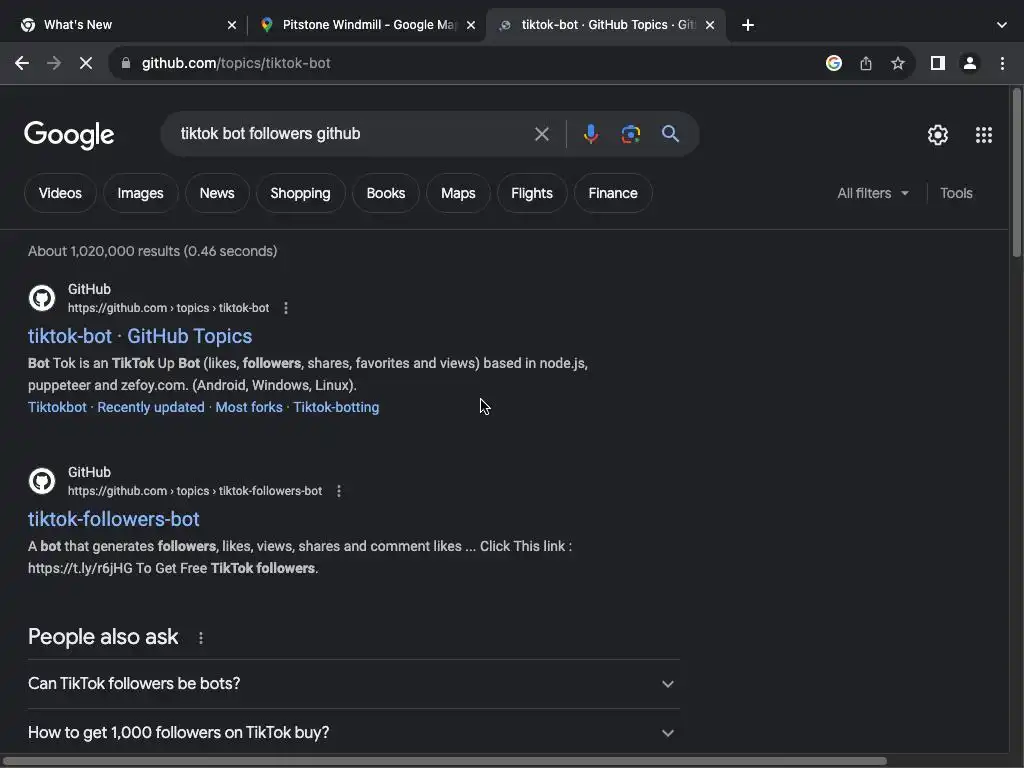Open the Tiktokbot sitelink
The width and height of the screenshot is (1024, 768).
point(57,407)
